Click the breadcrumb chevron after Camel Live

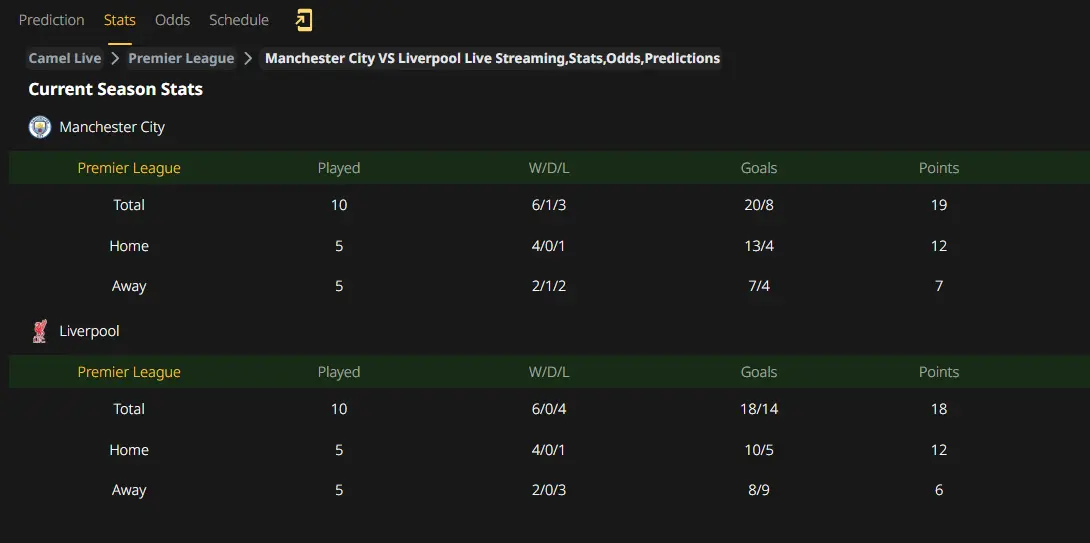point(115,58)
